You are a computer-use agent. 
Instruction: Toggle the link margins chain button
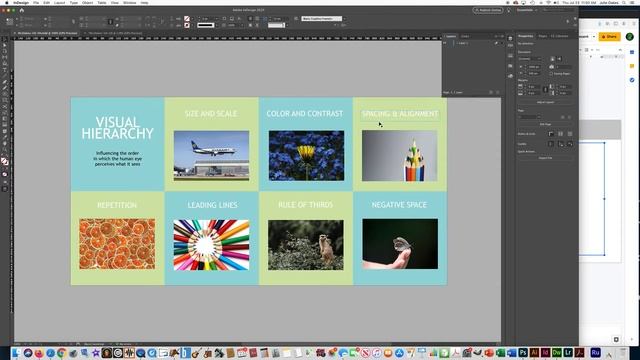tap(546, 89)
